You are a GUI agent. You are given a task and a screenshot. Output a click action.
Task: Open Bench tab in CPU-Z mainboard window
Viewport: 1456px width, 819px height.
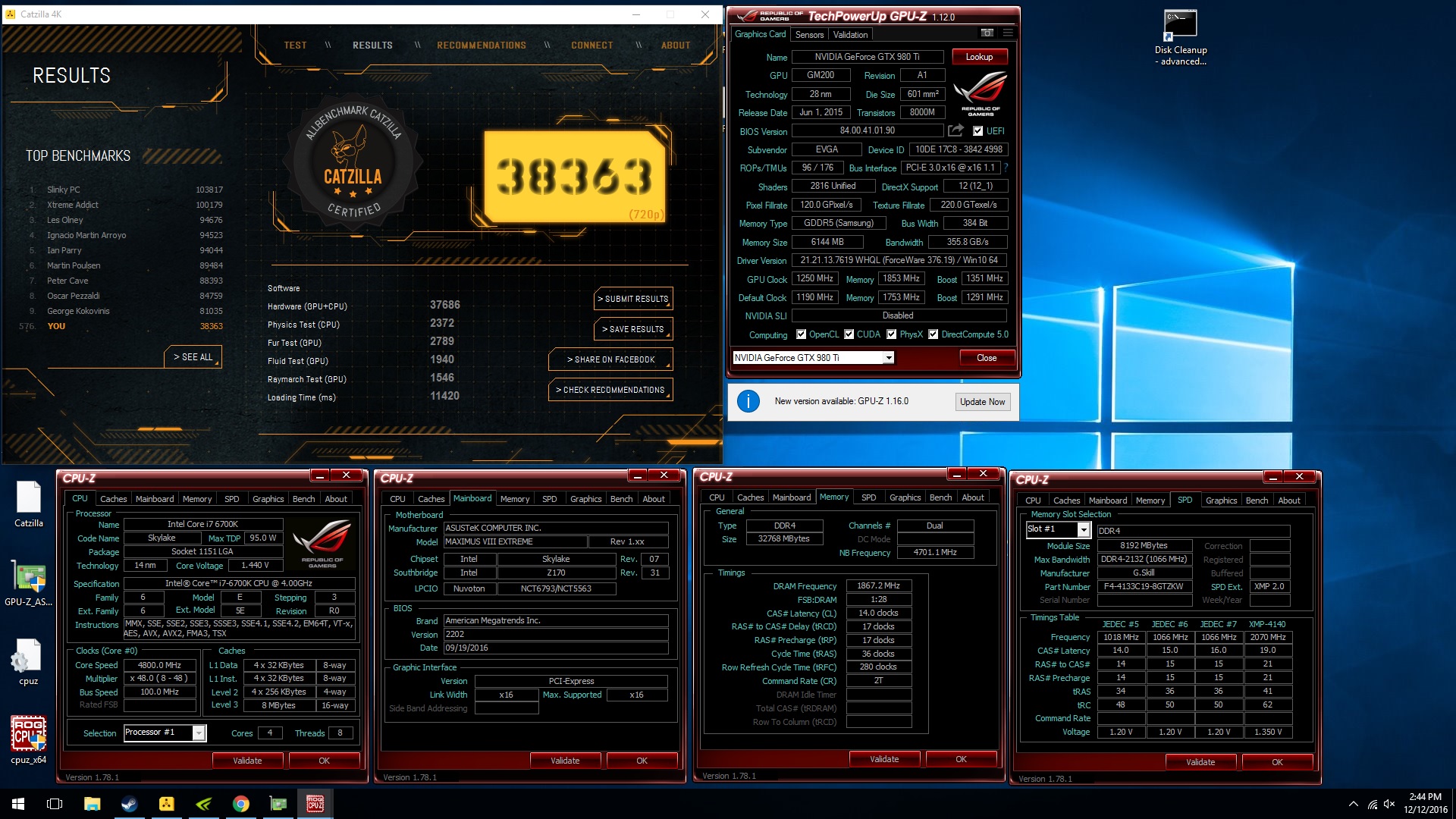click(621, 499)
